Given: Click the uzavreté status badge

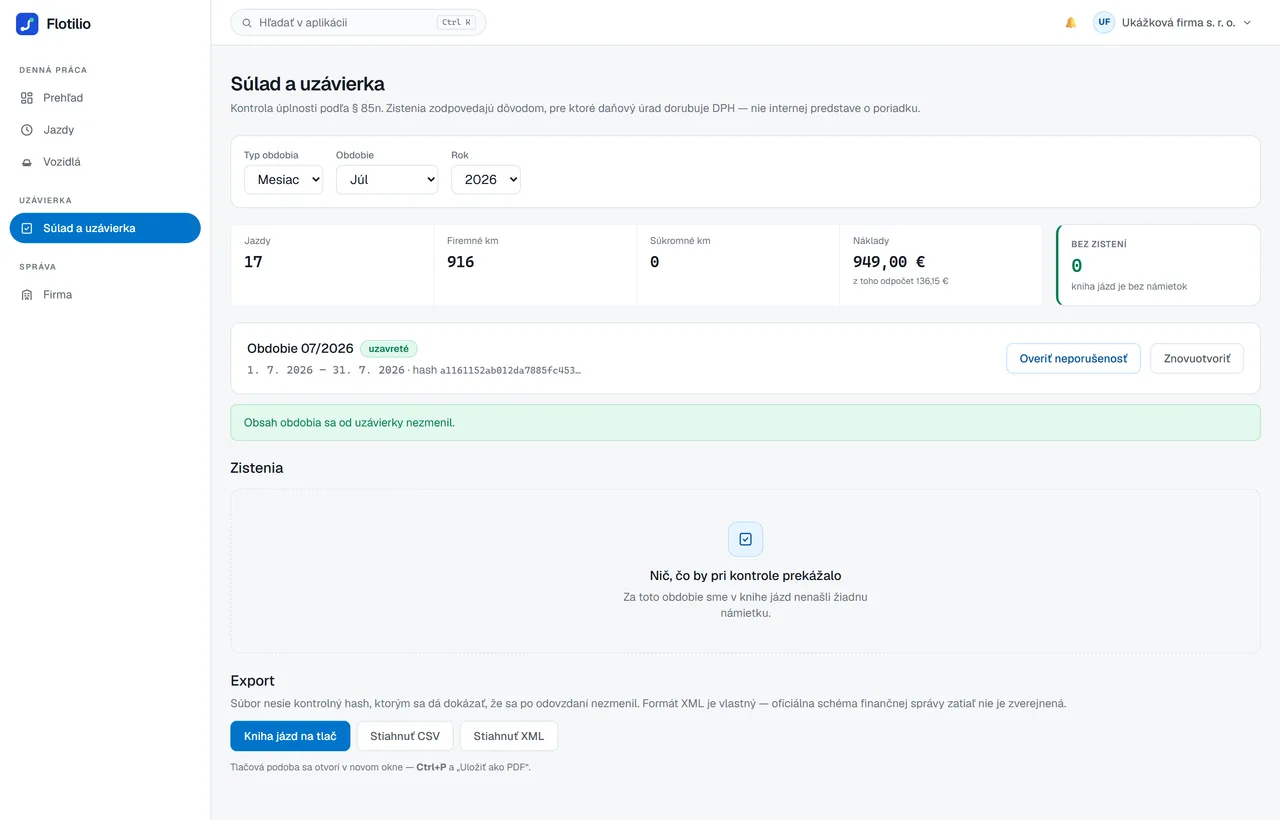Looking at the screenshot, I should pos(389,349).
